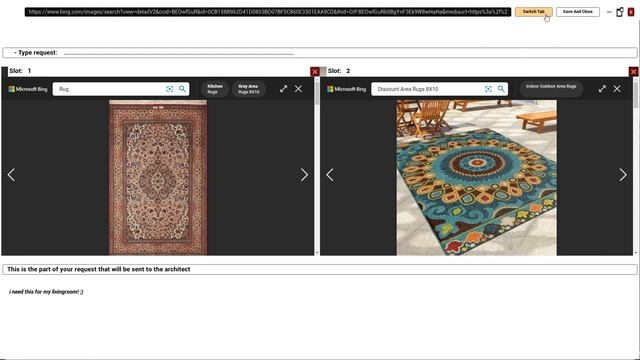Go to next image in Slot 2
The image size is (640, 360).
coord(623,175)
